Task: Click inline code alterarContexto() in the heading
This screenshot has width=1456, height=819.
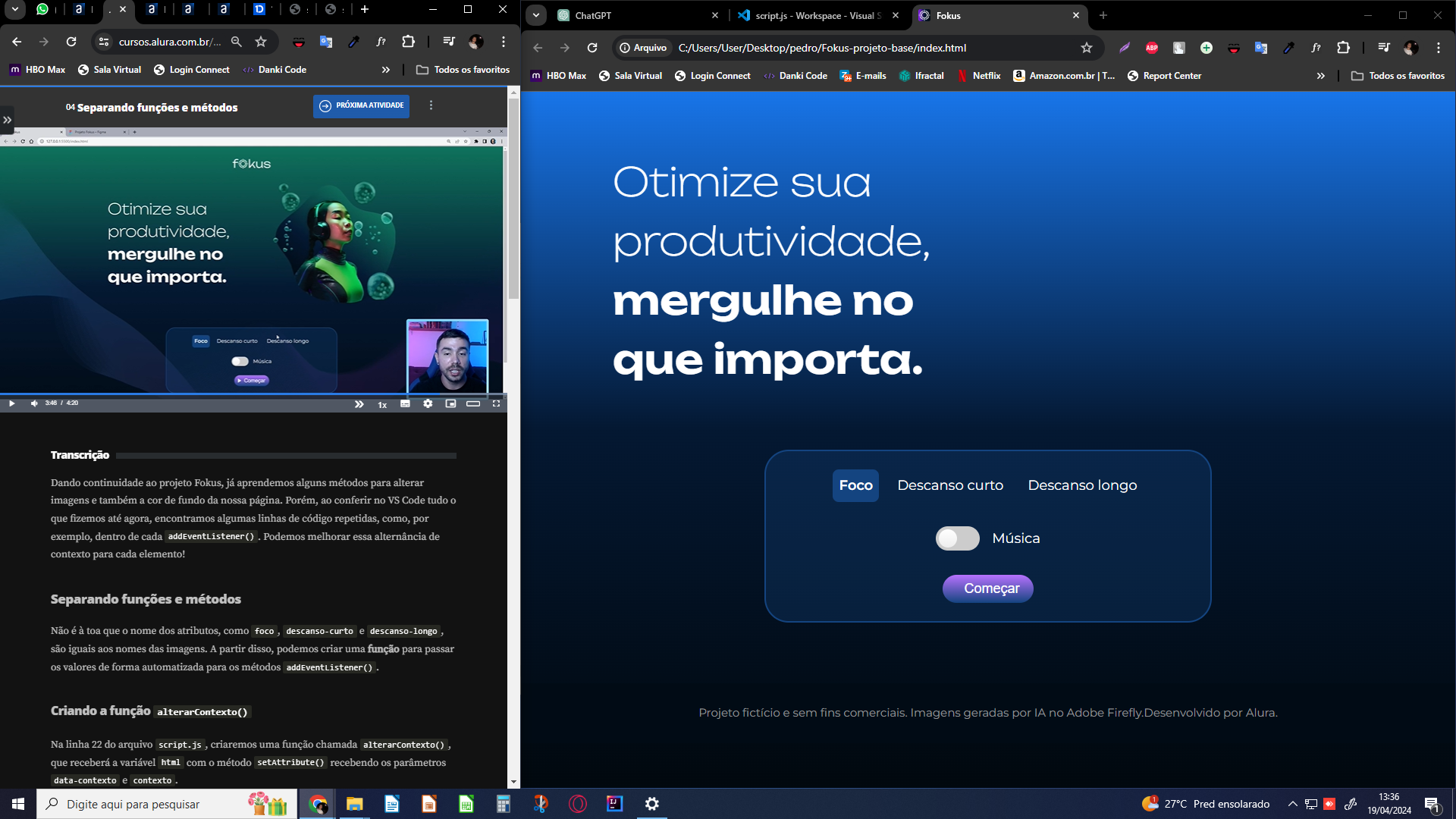Action: click(202, 712)
